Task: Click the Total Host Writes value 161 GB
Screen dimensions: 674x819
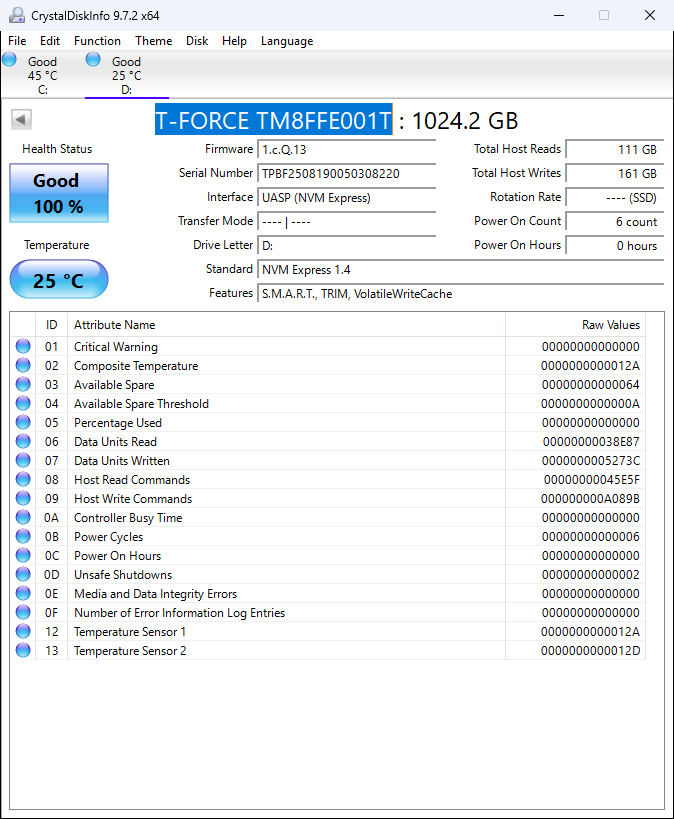Action: click(615, 174)
